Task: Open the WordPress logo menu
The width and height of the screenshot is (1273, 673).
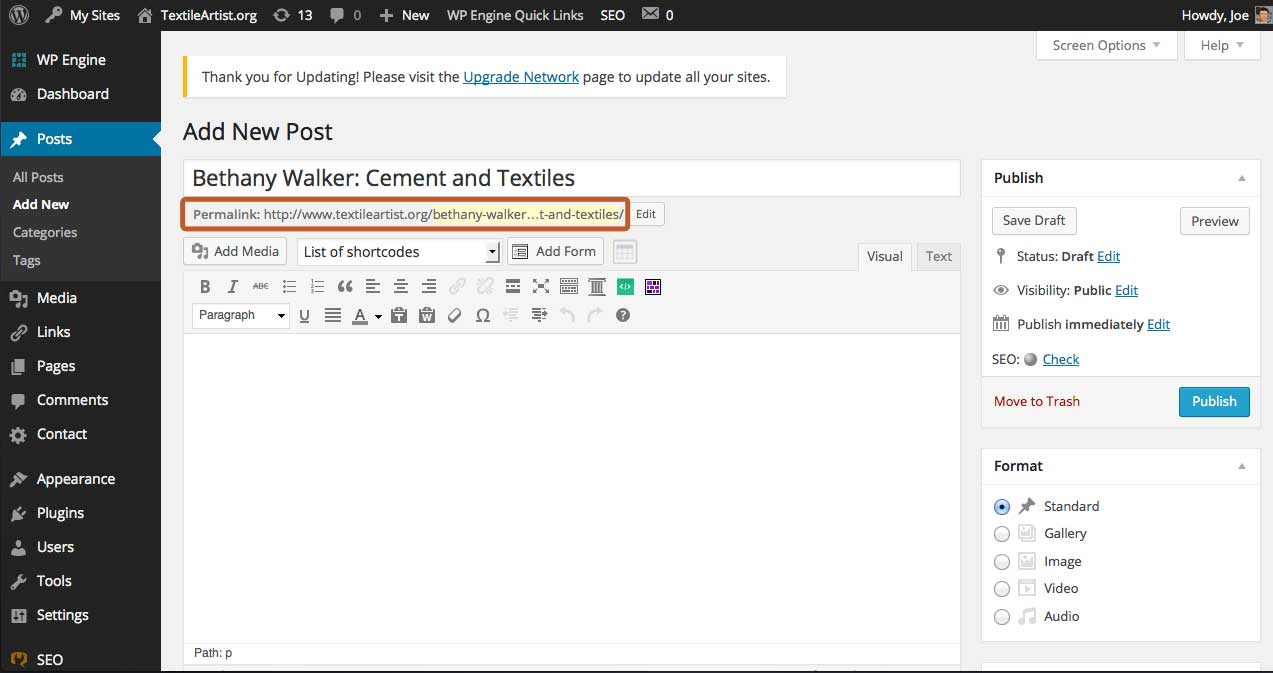Action: tap(18, 15)
